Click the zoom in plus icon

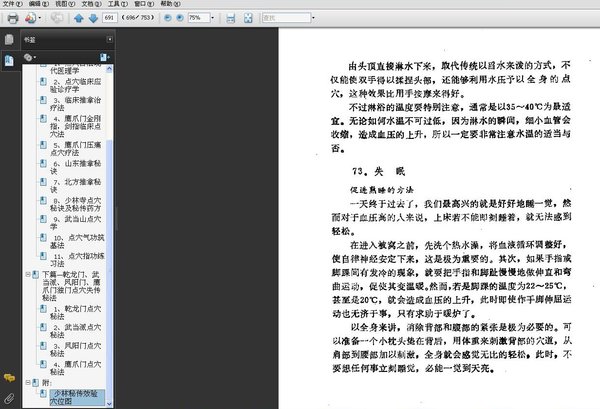180,18
